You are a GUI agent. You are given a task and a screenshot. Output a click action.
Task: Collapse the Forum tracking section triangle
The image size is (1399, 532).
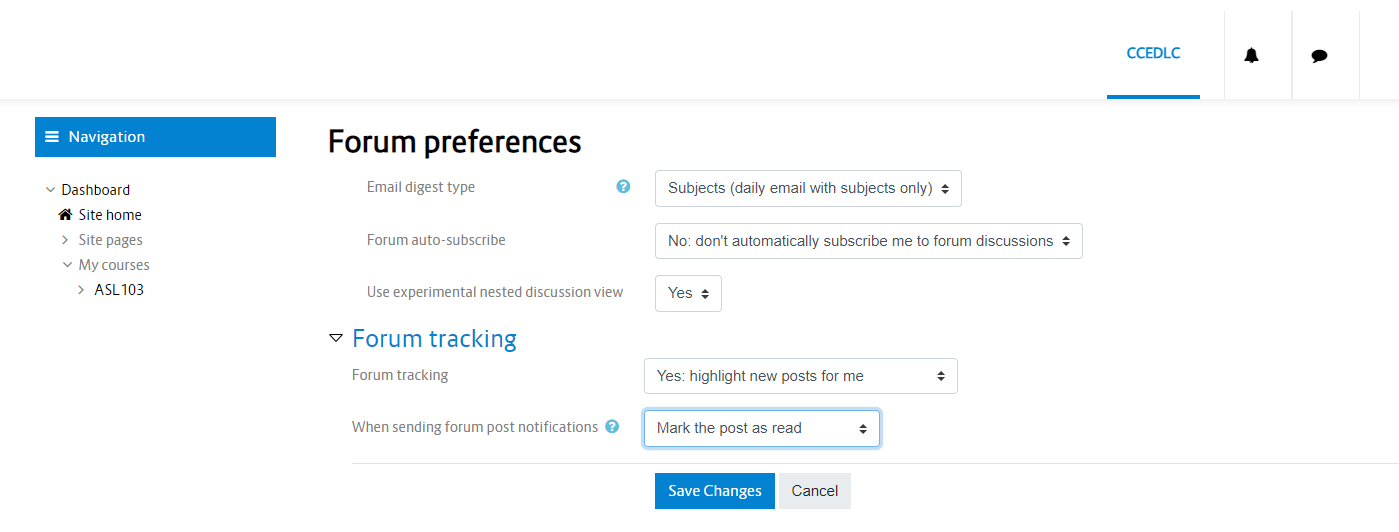pyautogui.click(x=336, y=339)
